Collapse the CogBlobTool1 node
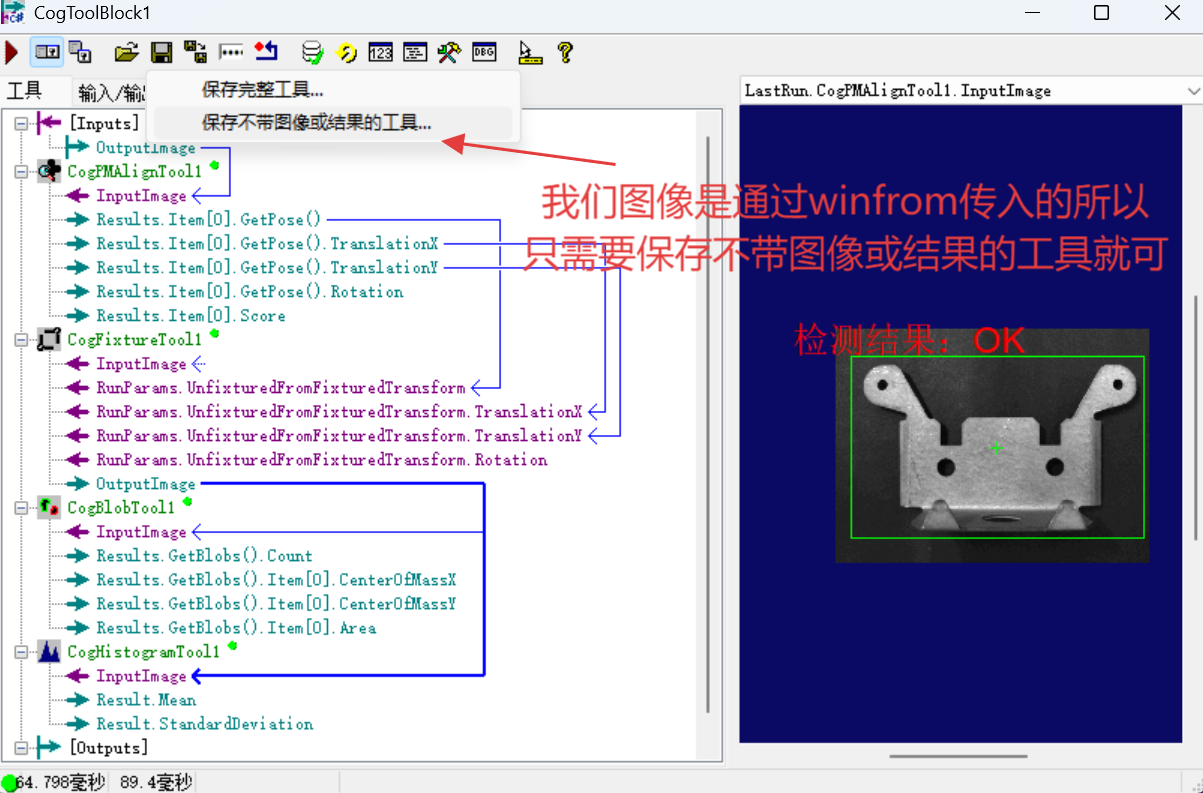 [21, 508]
